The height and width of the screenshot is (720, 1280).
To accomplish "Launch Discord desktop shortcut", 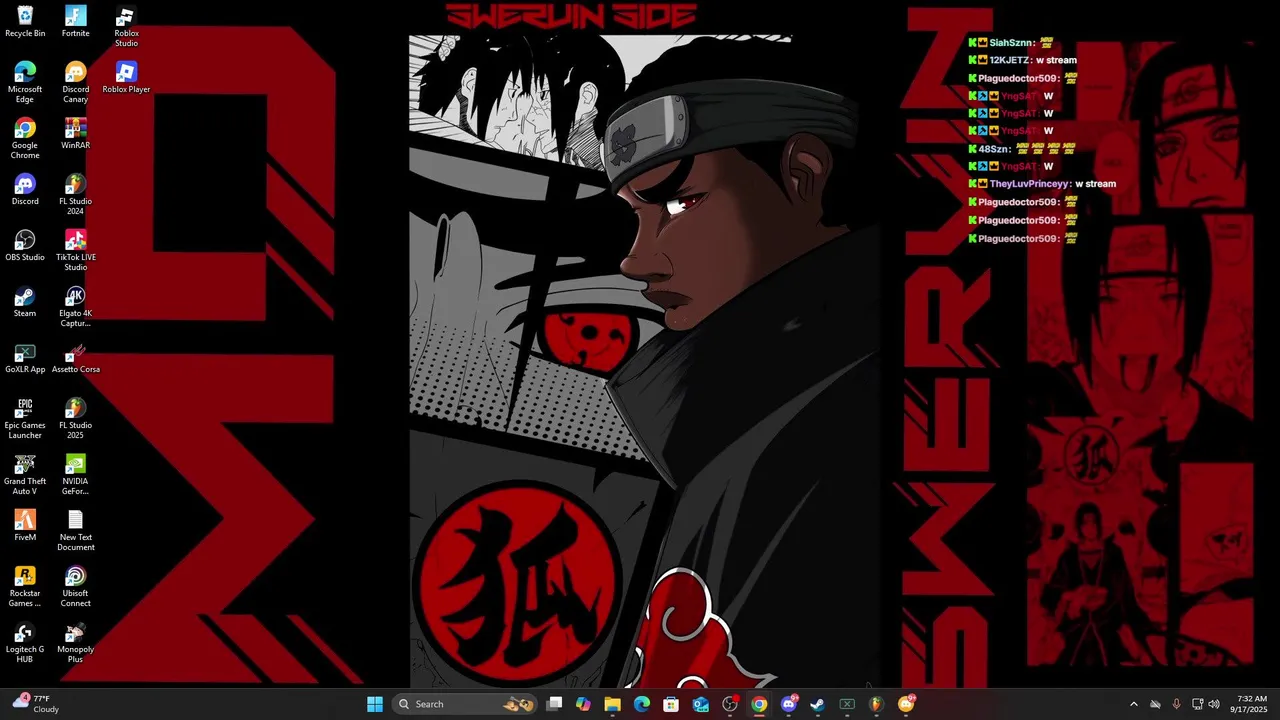I will point(25,190).
